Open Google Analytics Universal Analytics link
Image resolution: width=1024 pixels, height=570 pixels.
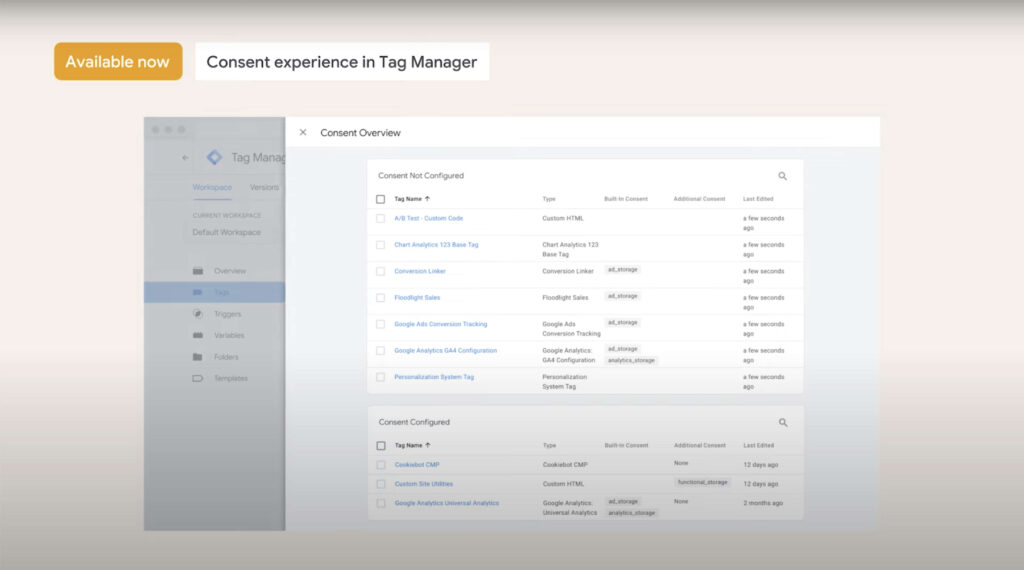coord(447,503)
